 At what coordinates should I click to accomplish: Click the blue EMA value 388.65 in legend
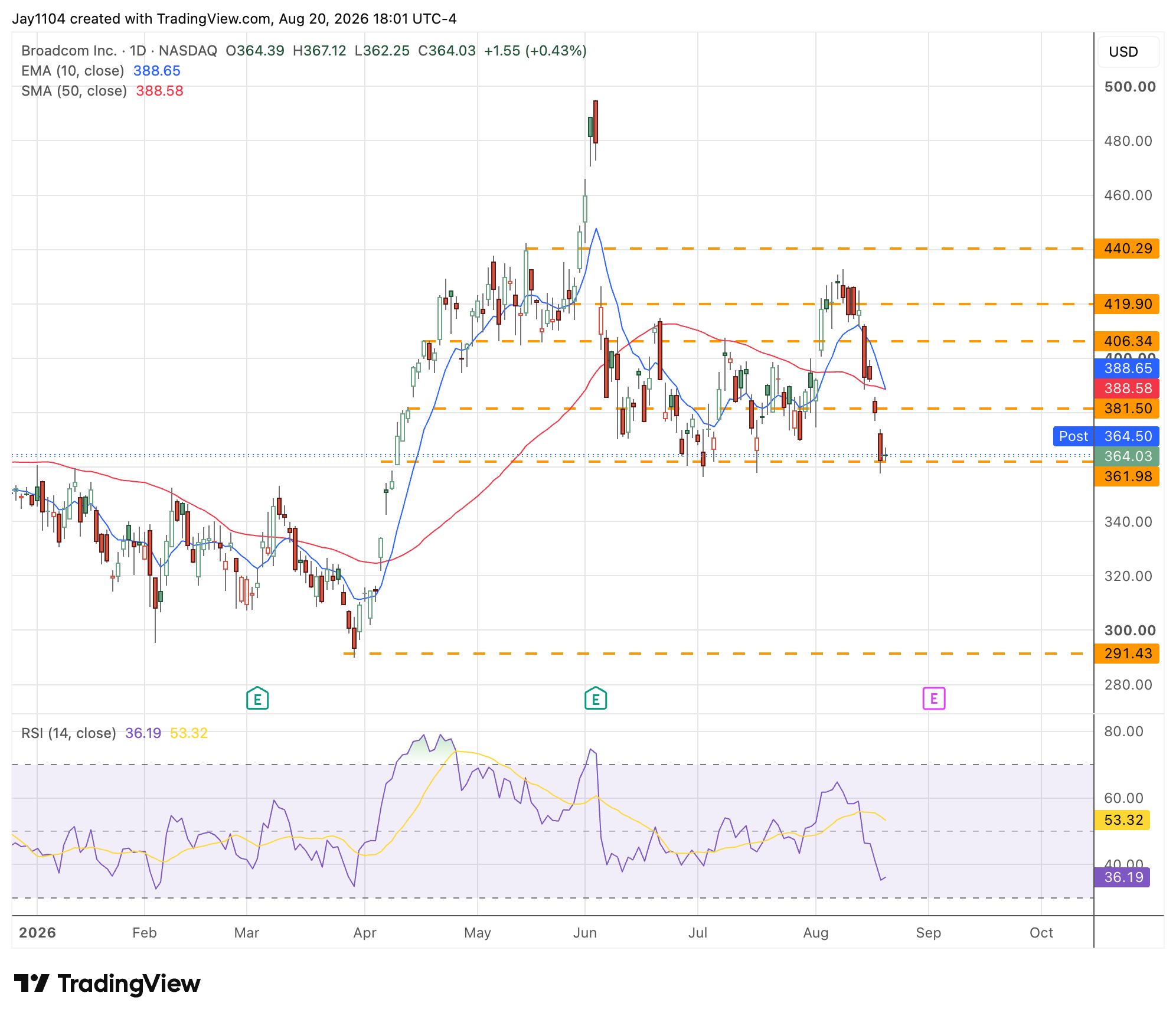pyautogui.click(x=157, y=71)
